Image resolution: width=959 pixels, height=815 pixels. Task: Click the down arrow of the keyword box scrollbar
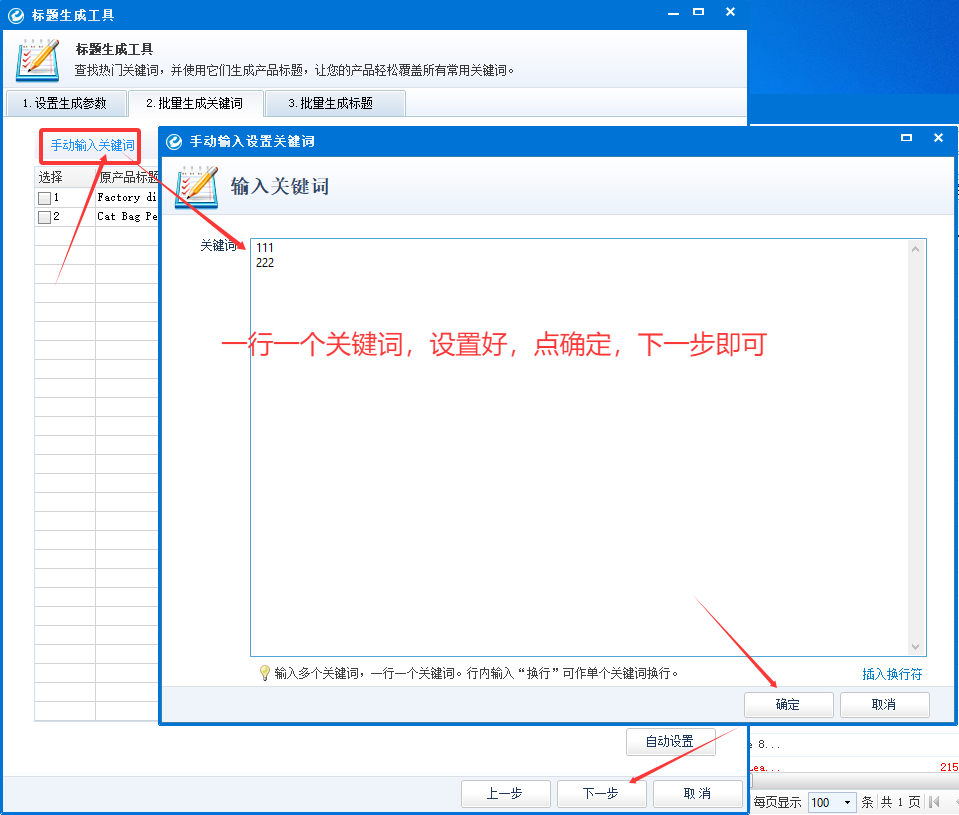click(x=915, y=647)
